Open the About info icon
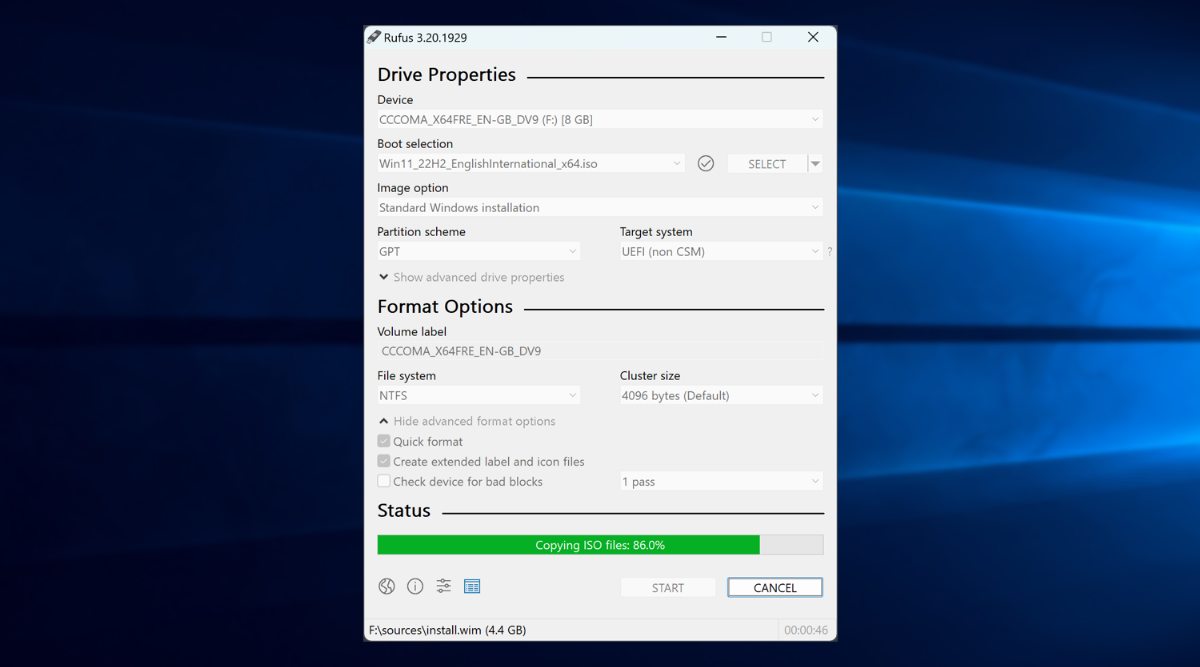The image size is (1200, 667). 415,586
